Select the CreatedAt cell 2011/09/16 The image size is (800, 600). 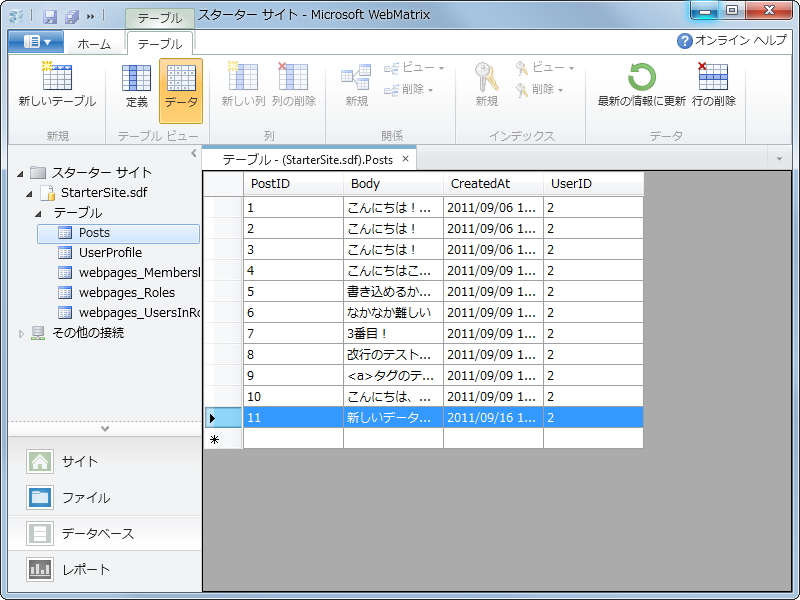click(x=493, y=417)
